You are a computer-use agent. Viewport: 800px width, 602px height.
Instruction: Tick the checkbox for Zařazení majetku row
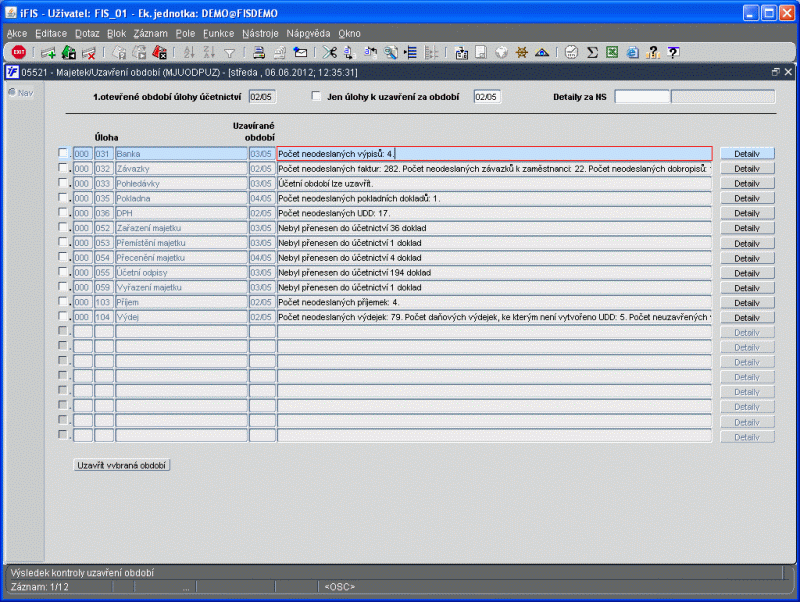(63, 227)
